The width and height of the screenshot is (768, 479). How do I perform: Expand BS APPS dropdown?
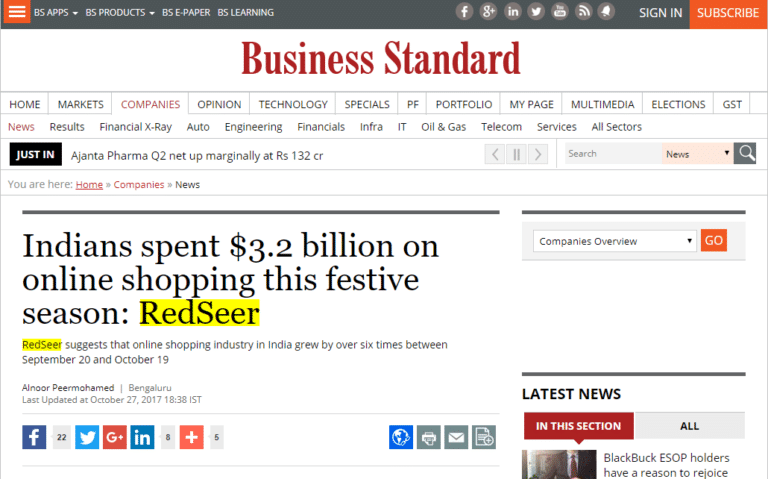(x=56, y=12)
